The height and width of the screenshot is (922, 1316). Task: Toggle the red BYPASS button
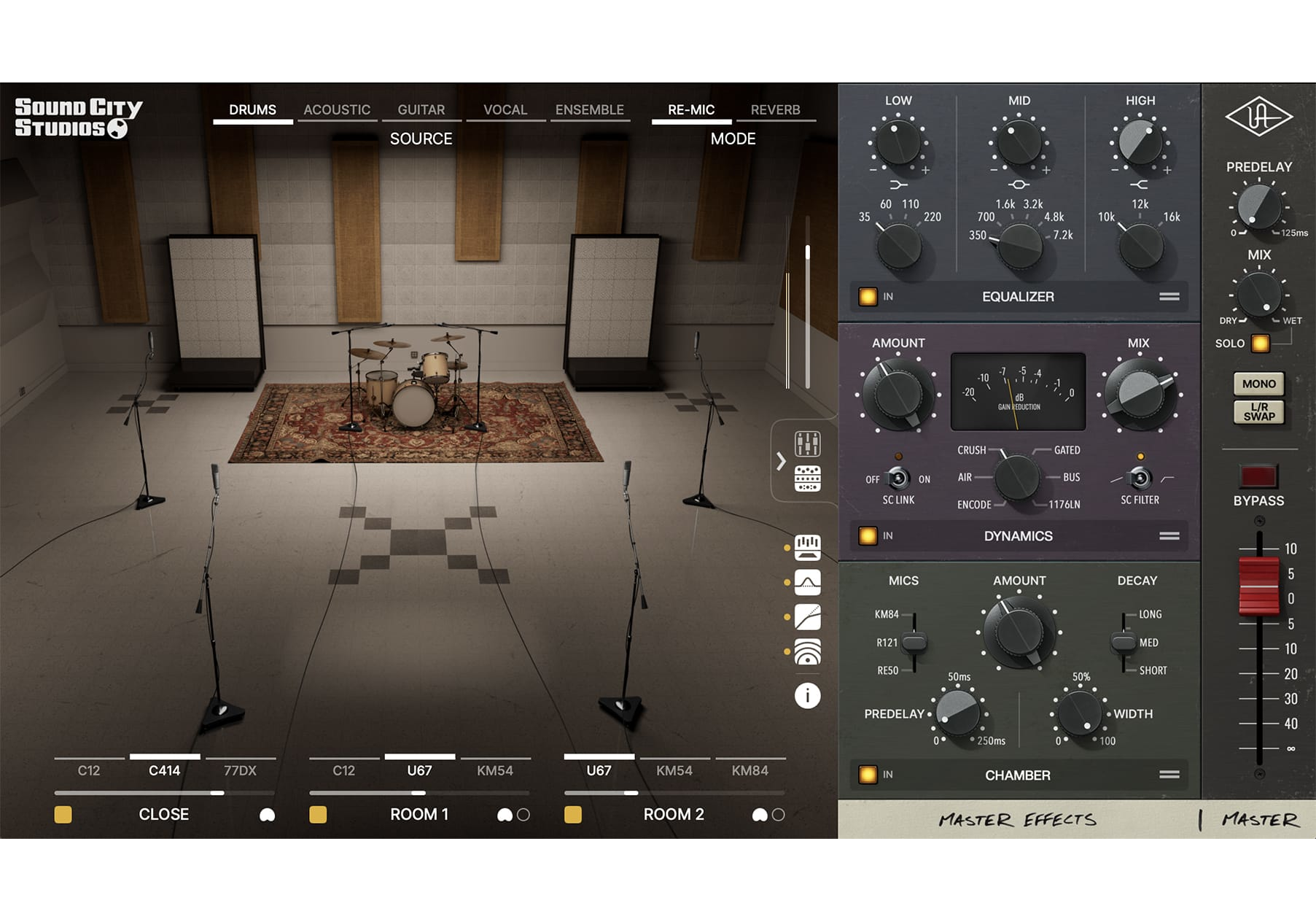(1258, 476)
